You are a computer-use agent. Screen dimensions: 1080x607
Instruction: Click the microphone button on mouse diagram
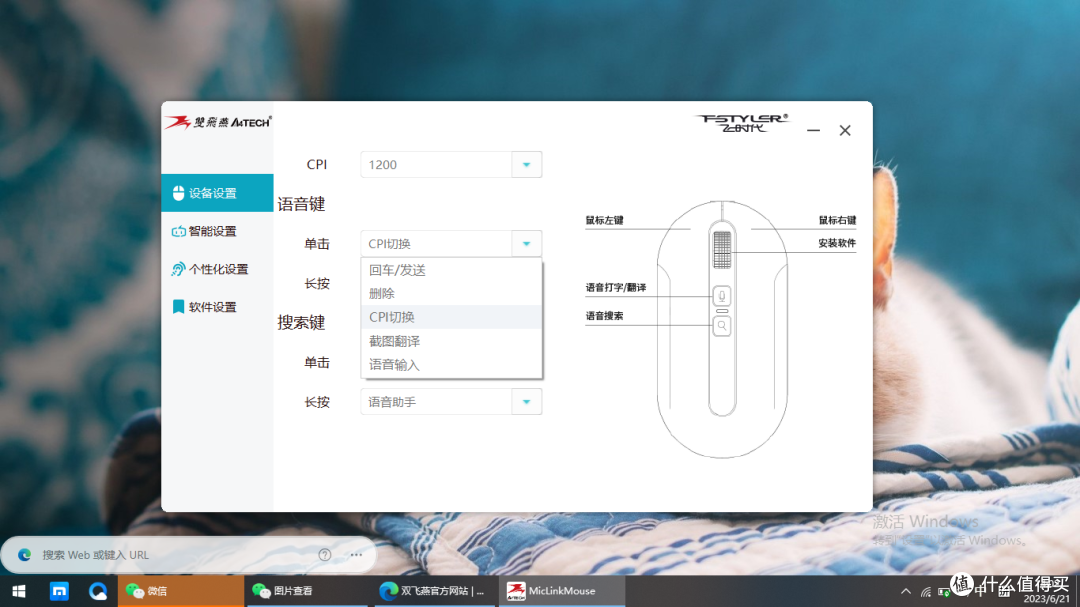[722, 296]
